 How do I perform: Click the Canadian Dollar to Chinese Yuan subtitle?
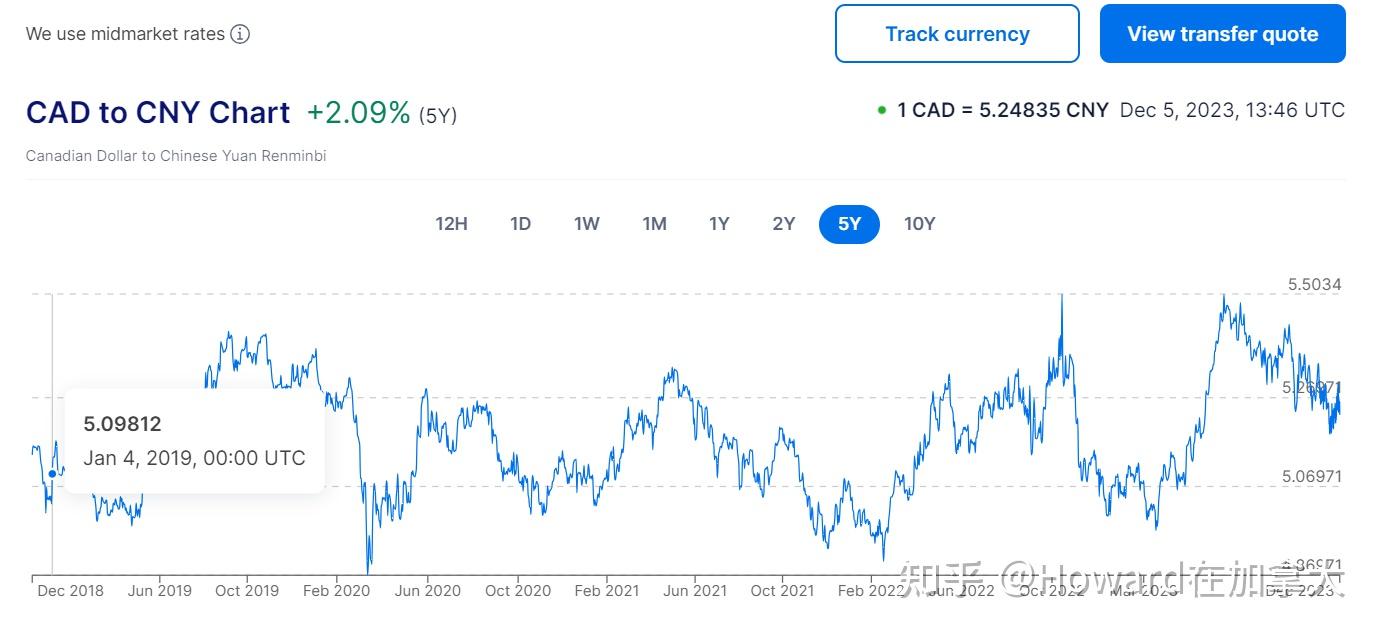(175, 156)
